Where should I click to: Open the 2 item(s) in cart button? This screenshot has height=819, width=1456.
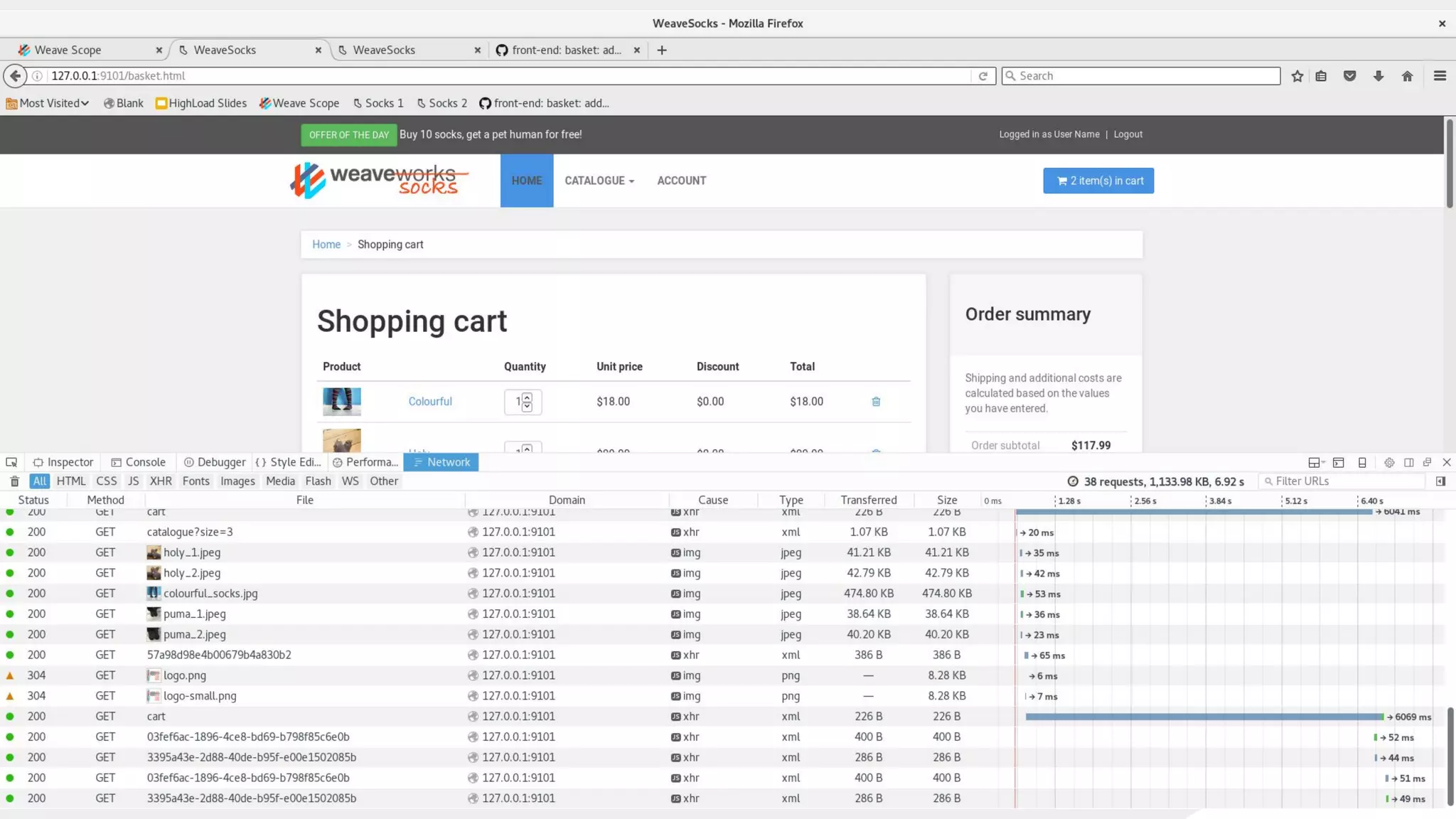tap(1098, 181)
